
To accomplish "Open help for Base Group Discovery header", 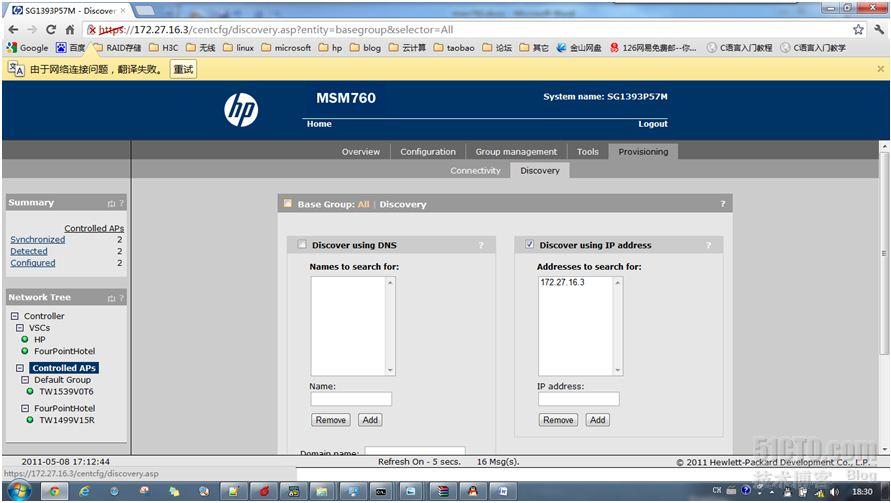I will pos(723,204).
